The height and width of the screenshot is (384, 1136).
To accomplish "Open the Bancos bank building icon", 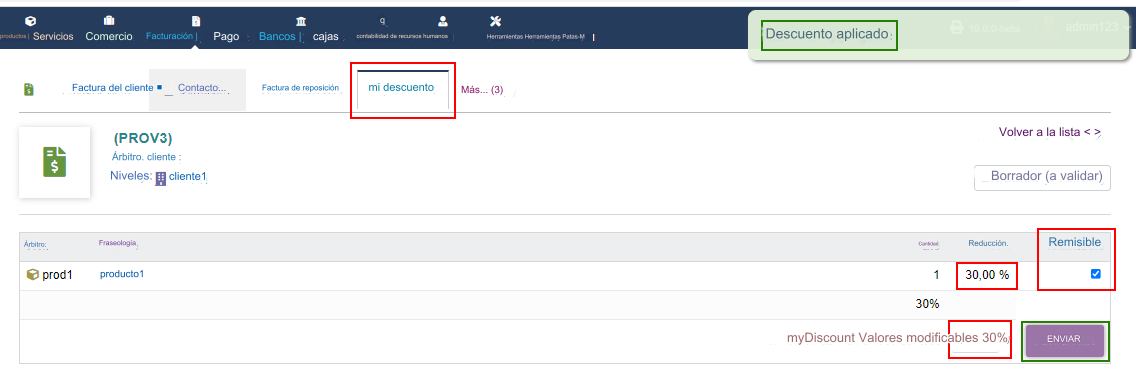I will click(301, 20).
